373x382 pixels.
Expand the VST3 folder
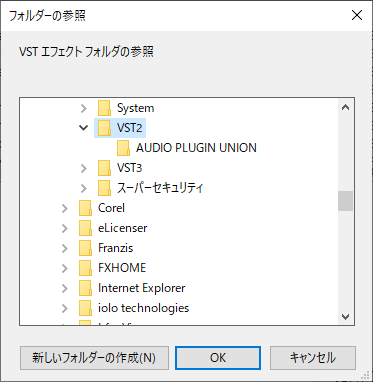(83, 168)
